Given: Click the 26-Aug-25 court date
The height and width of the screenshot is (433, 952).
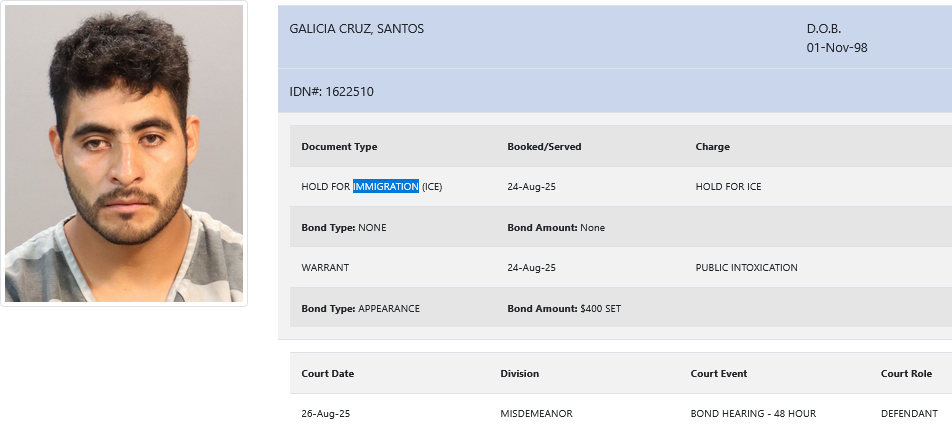Looking at the screenshot, I should point(325,414).
